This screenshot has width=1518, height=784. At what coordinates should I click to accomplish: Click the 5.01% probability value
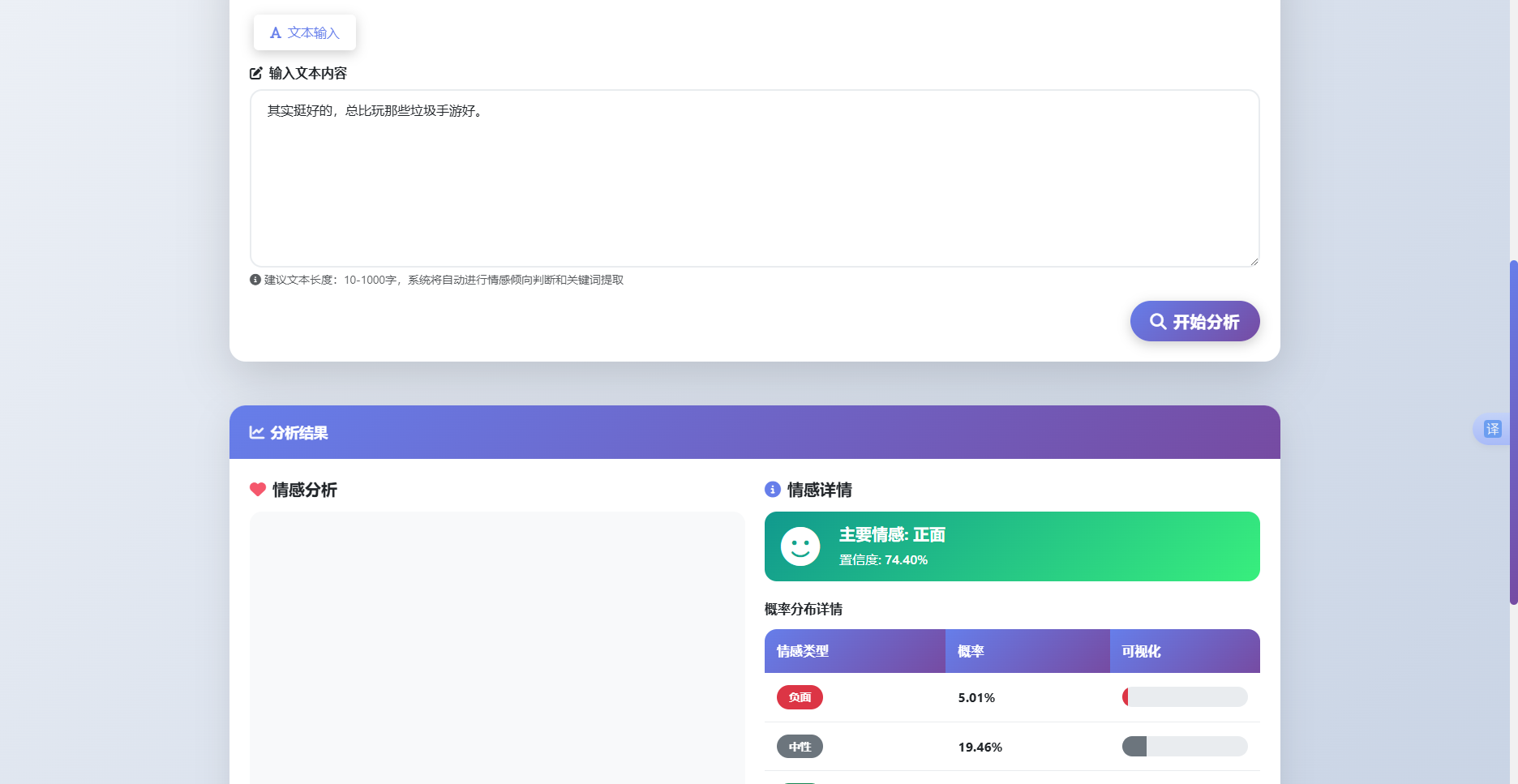coord(976,698)
